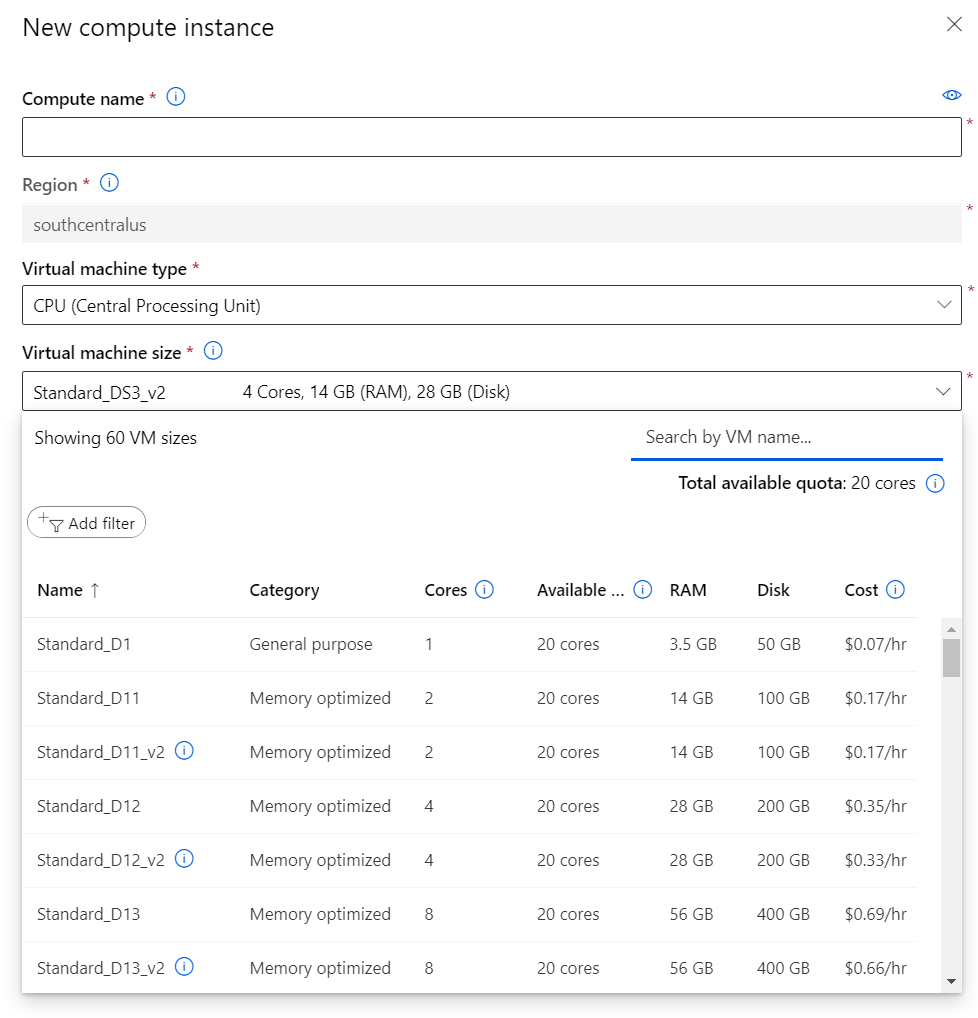
Task: Toggle the eye visibility icon at top right
Action: tap(951, 95)
